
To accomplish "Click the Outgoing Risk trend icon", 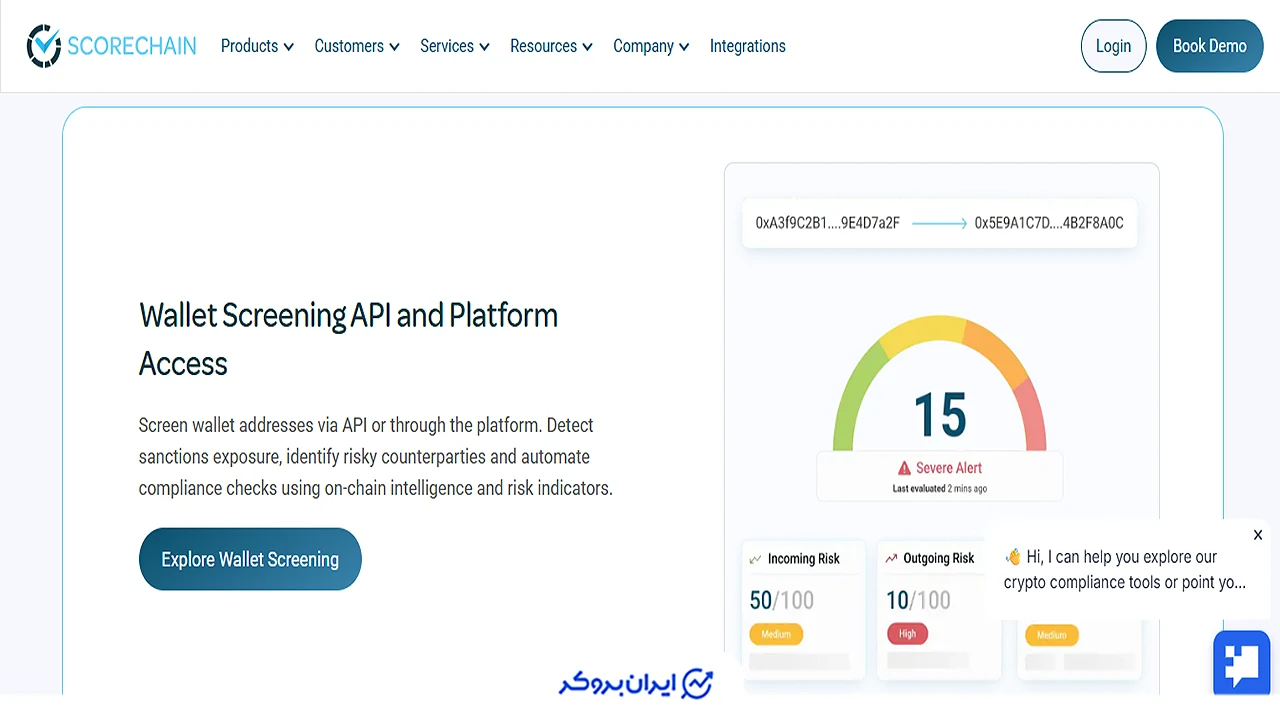I will pos(891,559).
